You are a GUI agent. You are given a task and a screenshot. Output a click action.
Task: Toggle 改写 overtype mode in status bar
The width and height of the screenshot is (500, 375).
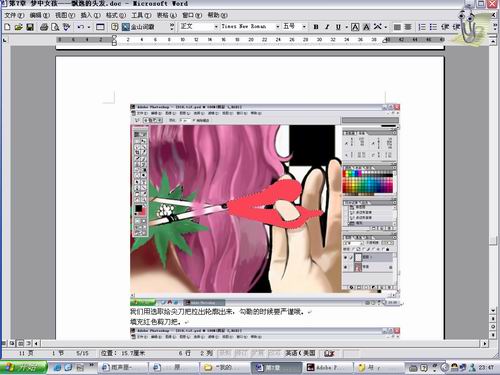coord(274,353)
